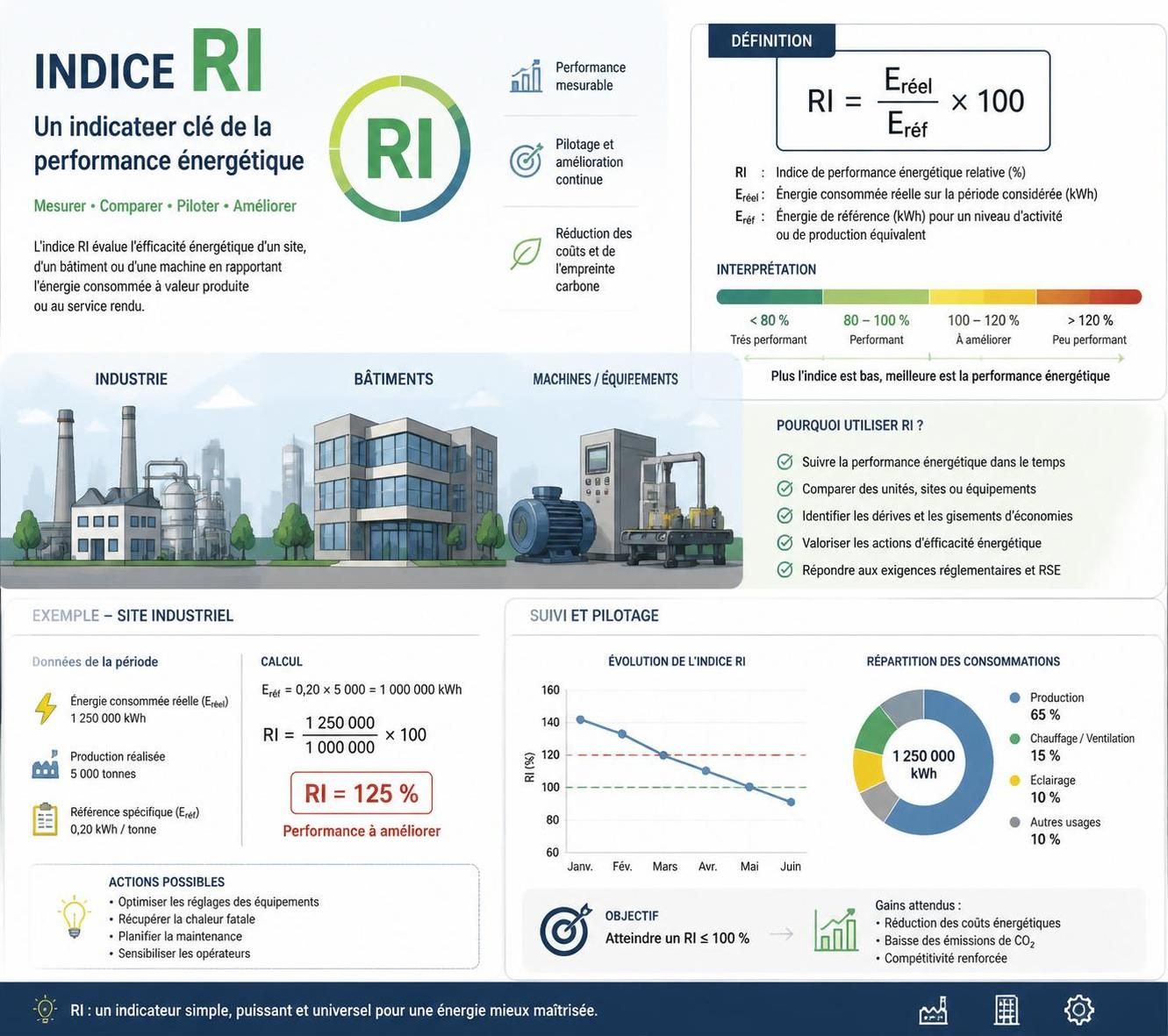Click 'Plus l'indice est bas' interpretation note
1168x1036 pixels.
pos(940,375)
